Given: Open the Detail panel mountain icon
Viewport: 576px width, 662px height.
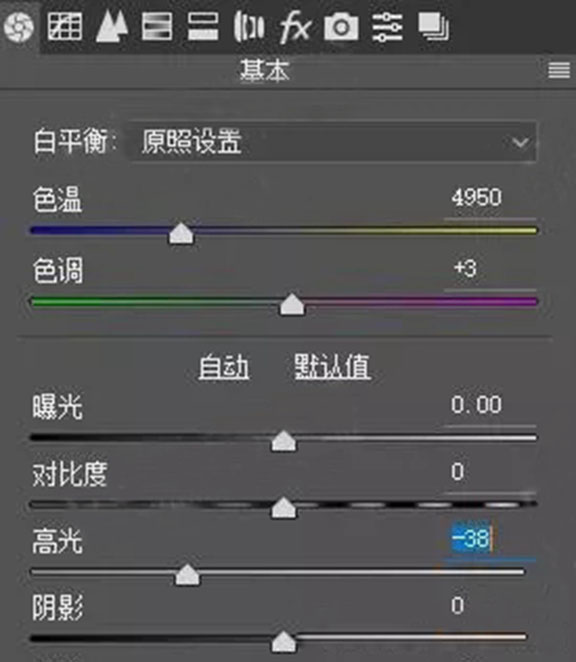Looking at the screenshot, I should click(111, 26).
